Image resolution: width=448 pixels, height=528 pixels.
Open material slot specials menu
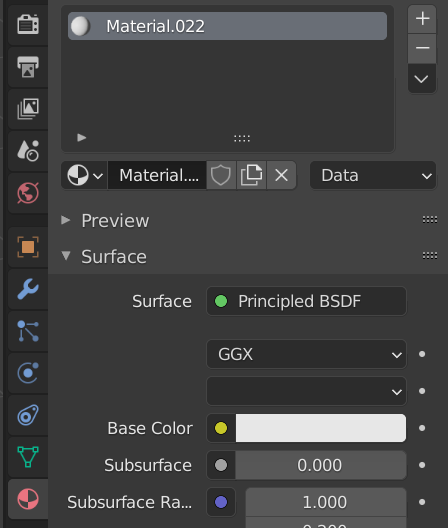pos(422,79)
